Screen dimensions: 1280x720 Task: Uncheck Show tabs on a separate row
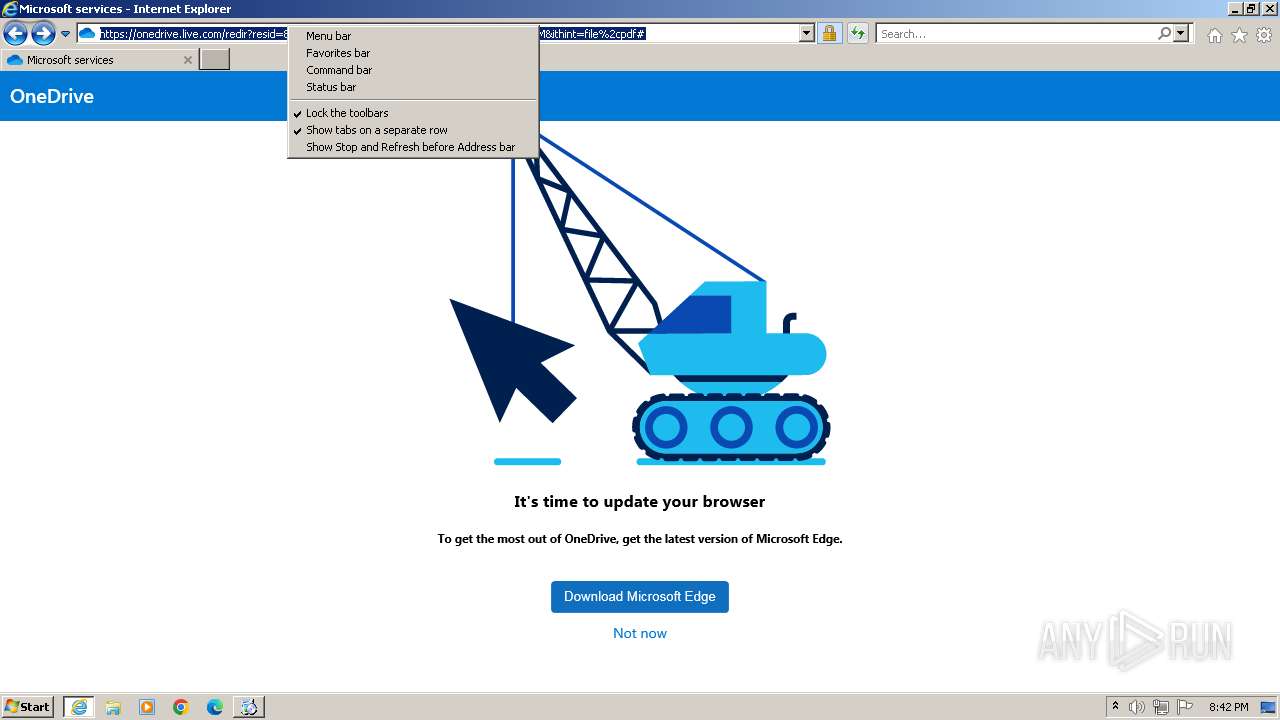pyautogui.click(x=413, y=130)
